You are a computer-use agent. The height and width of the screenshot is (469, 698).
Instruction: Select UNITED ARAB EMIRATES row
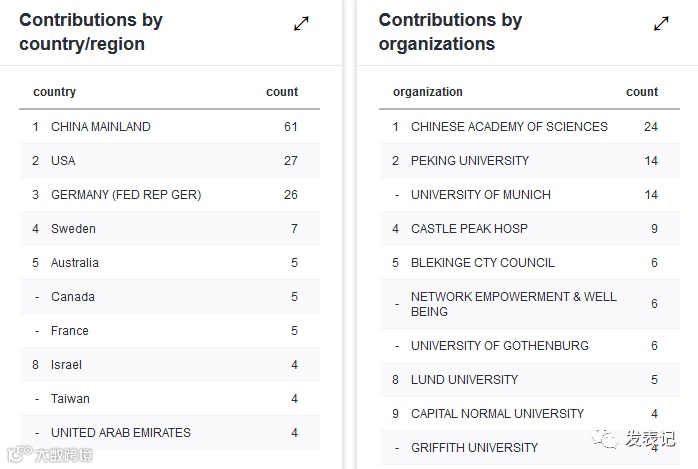(121, 433)
